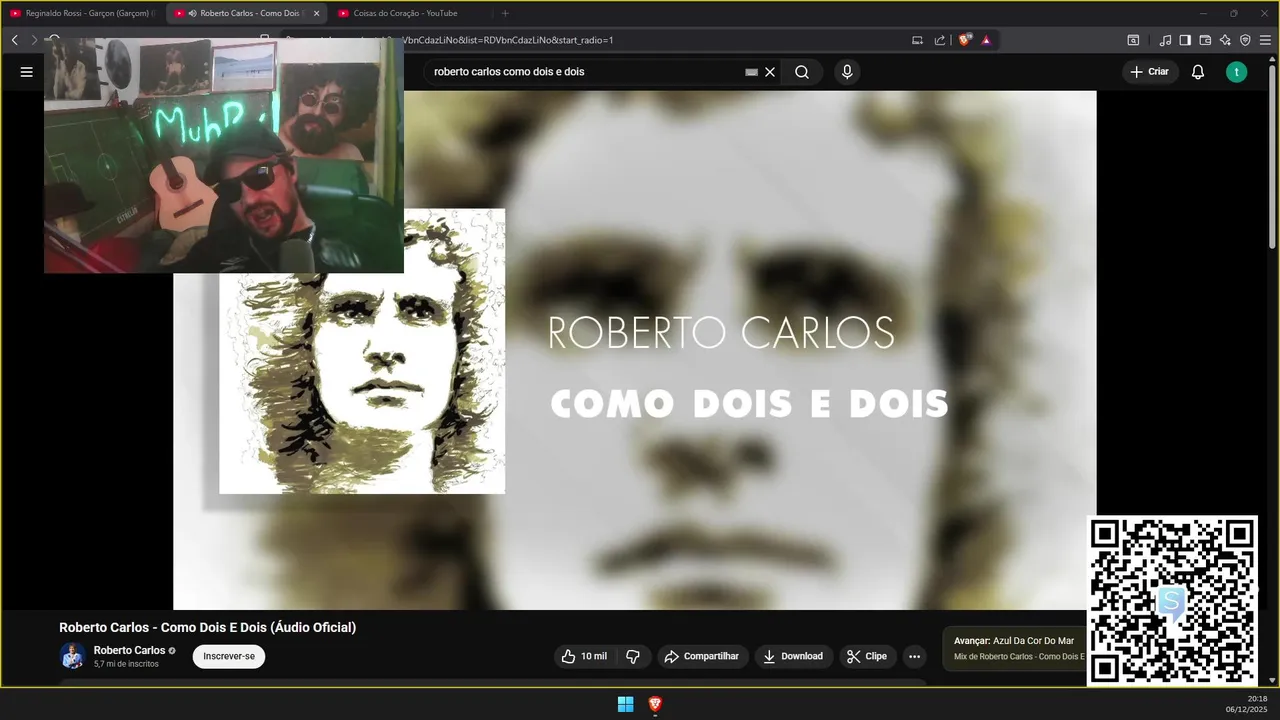Dislike the video with thumbs-down

click(633, 656)
